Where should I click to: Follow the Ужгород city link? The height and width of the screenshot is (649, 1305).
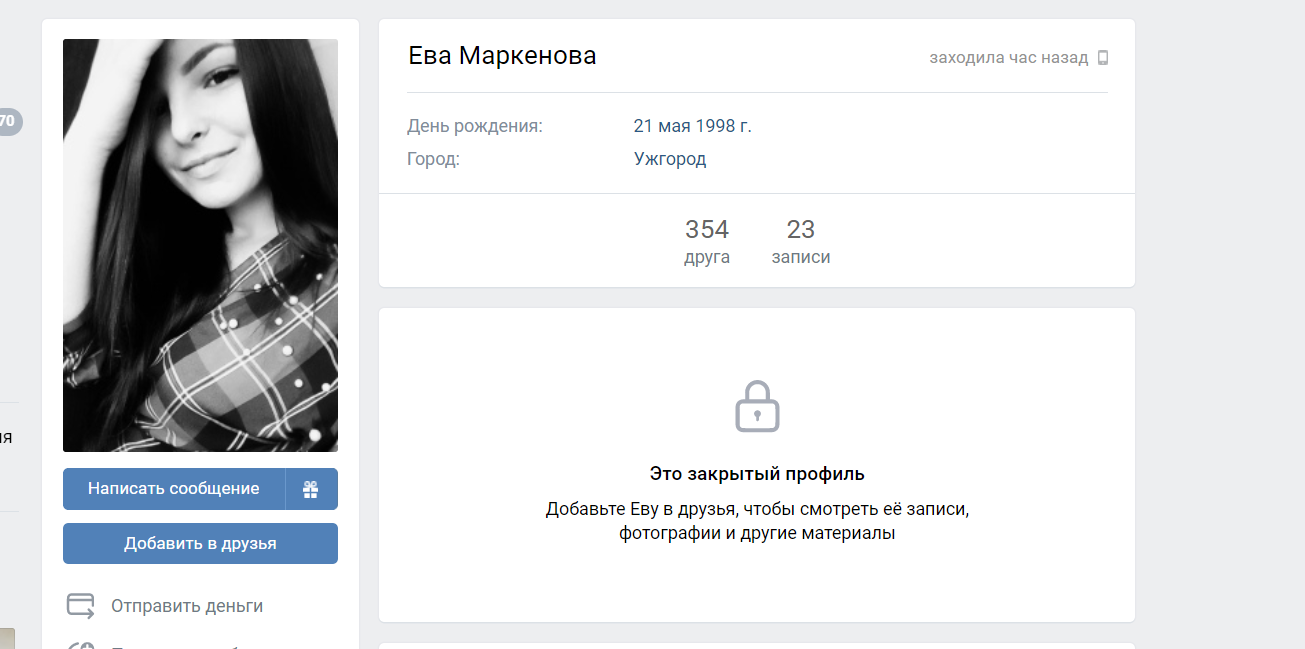[670, 159]
